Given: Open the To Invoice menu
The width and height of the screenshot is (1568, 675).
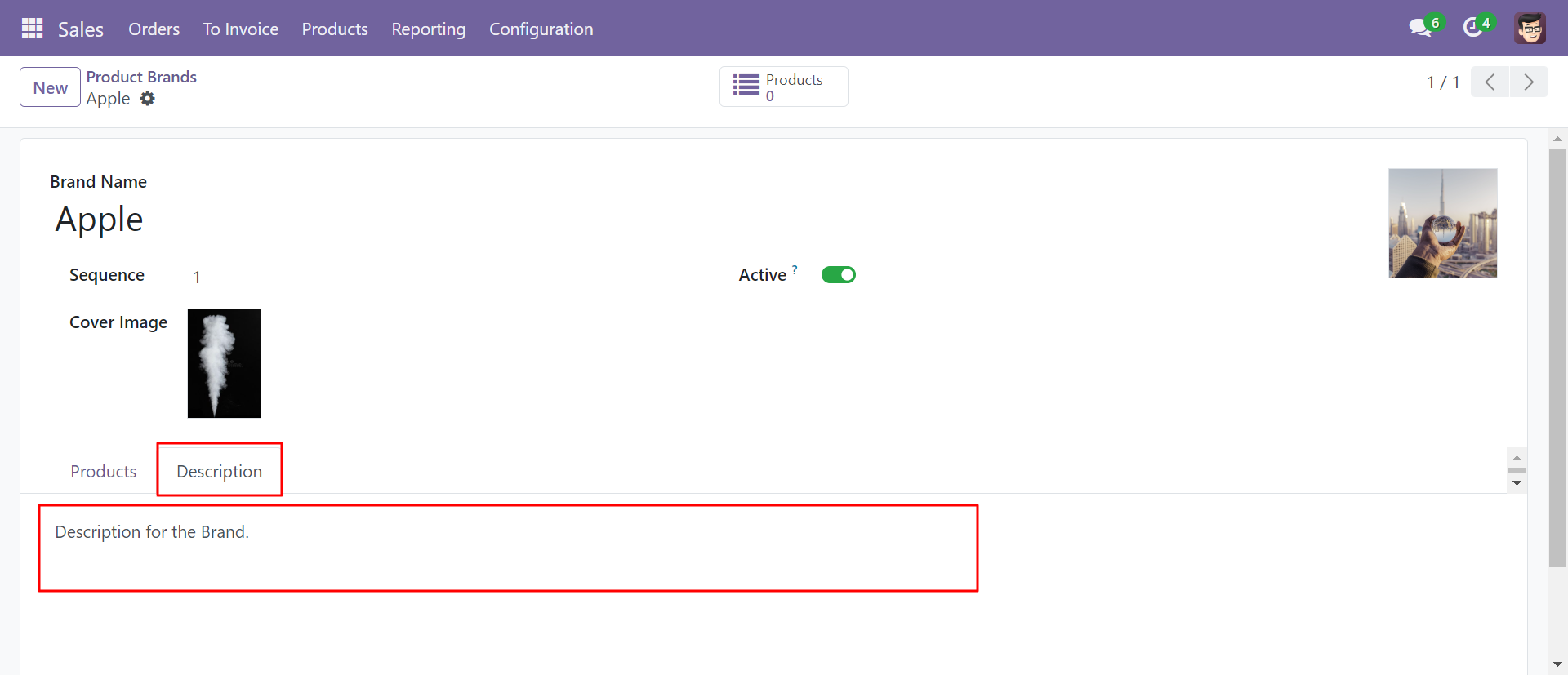Looking at the screenshot, I should [241, 29].
